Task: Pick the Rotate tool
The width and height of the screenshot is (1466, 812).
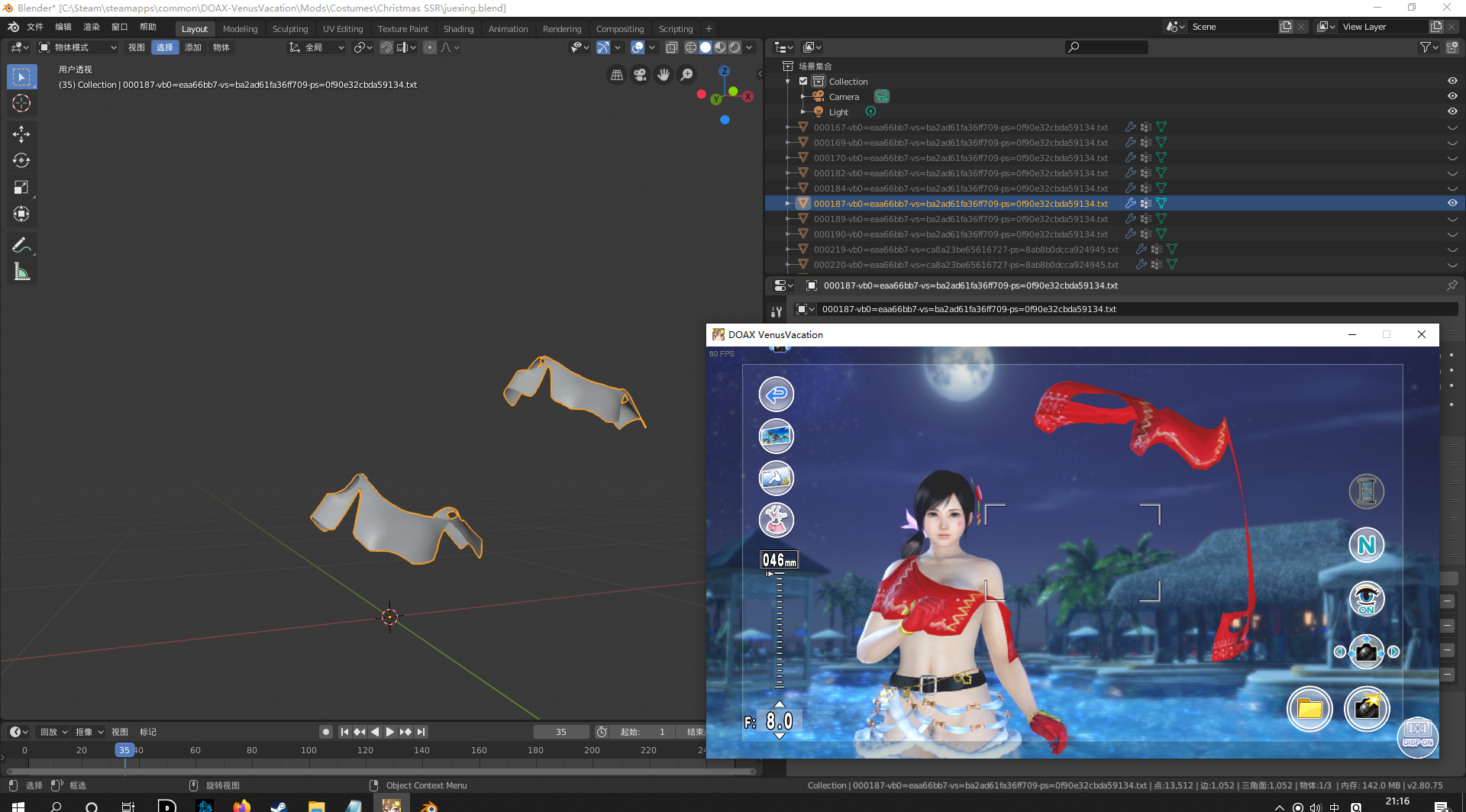Action: [x=21, y=161]
